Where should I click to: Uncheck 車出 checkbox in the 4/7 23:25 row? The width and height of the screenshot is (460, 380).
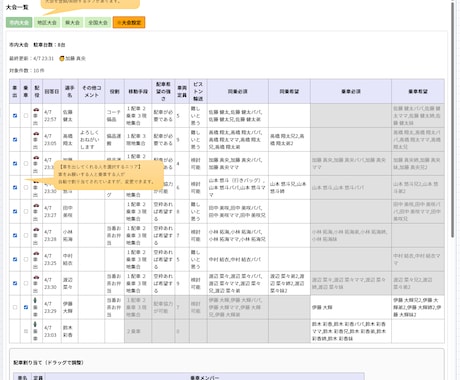pos(15,259)
